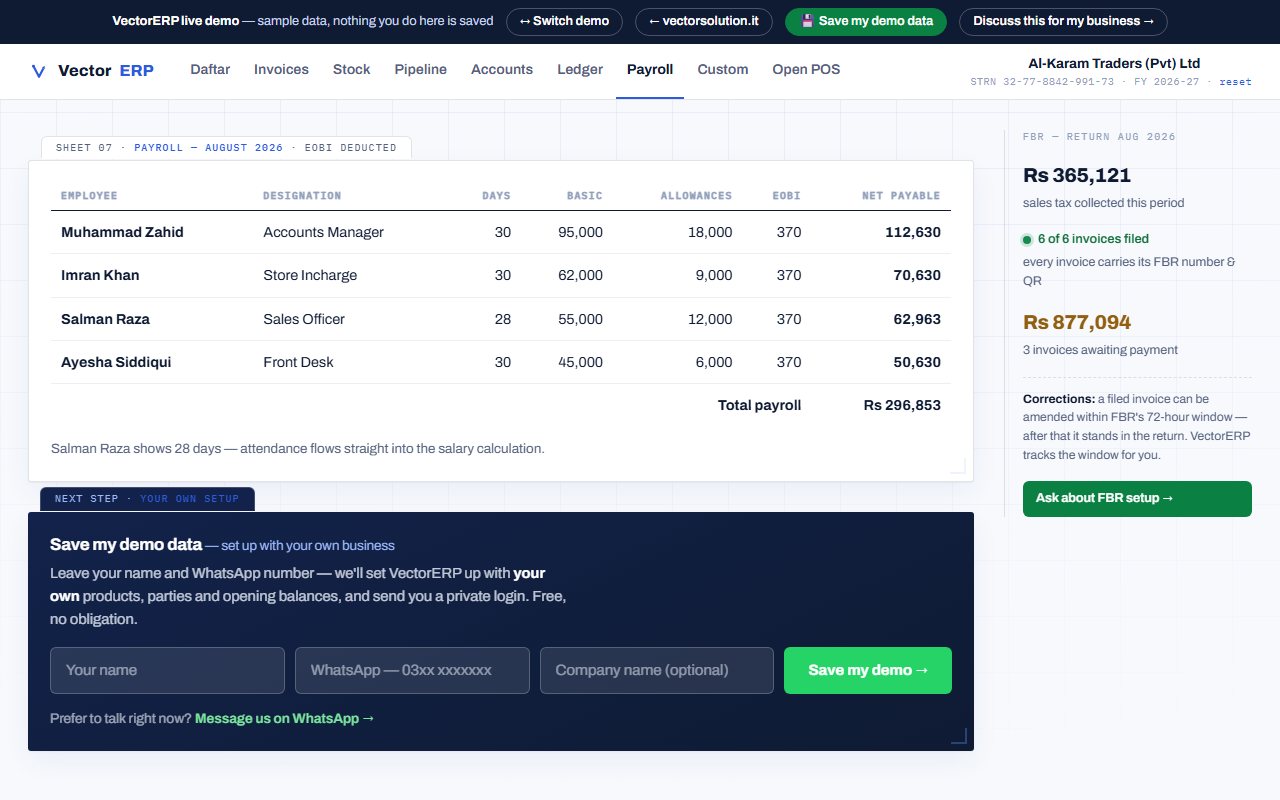Image resolution: width=1280 pixels, height=800 pixels.
Task: Click Ayesha Siddiqui's basic 45,000
Action: 580,362
